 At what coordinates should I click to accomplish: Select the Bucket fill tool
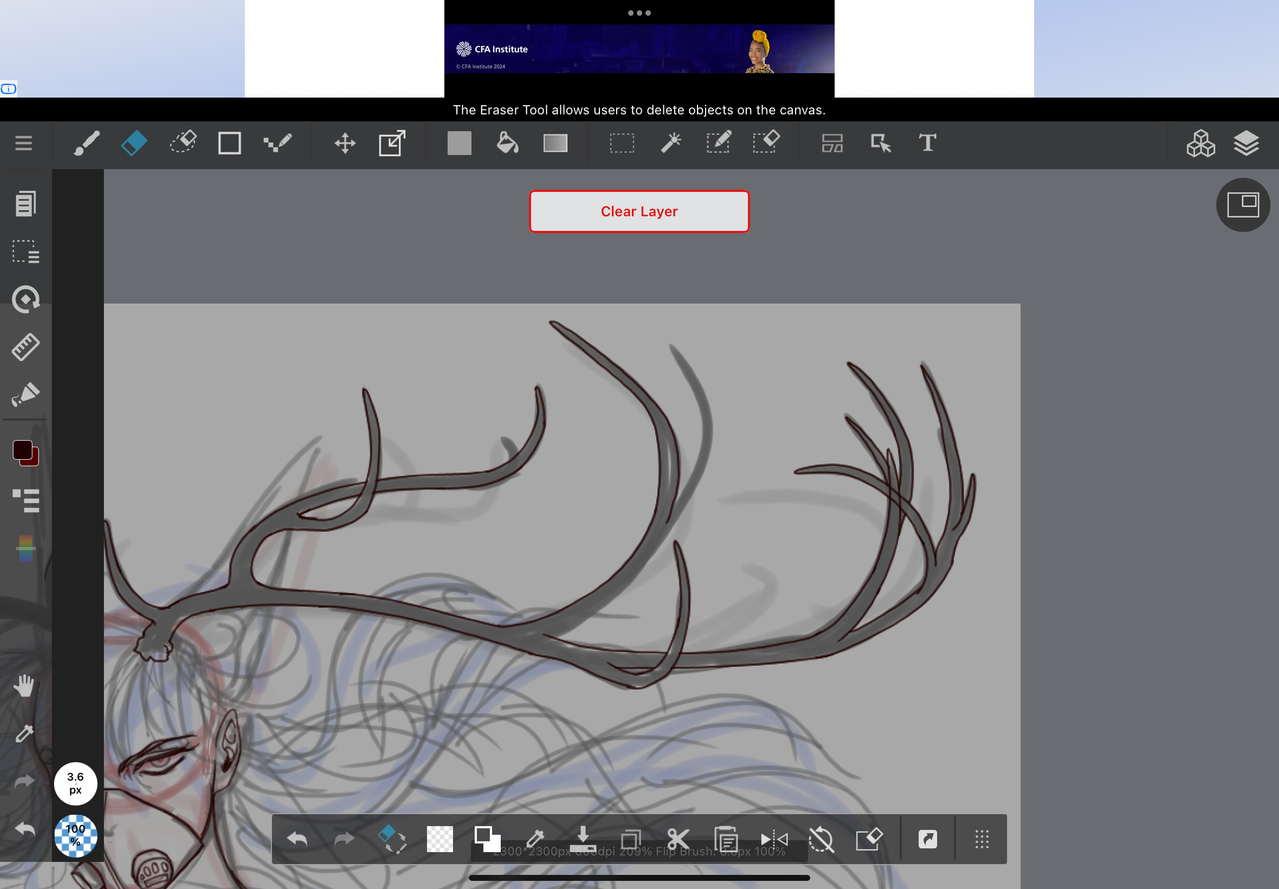click(x=508, y=143)
